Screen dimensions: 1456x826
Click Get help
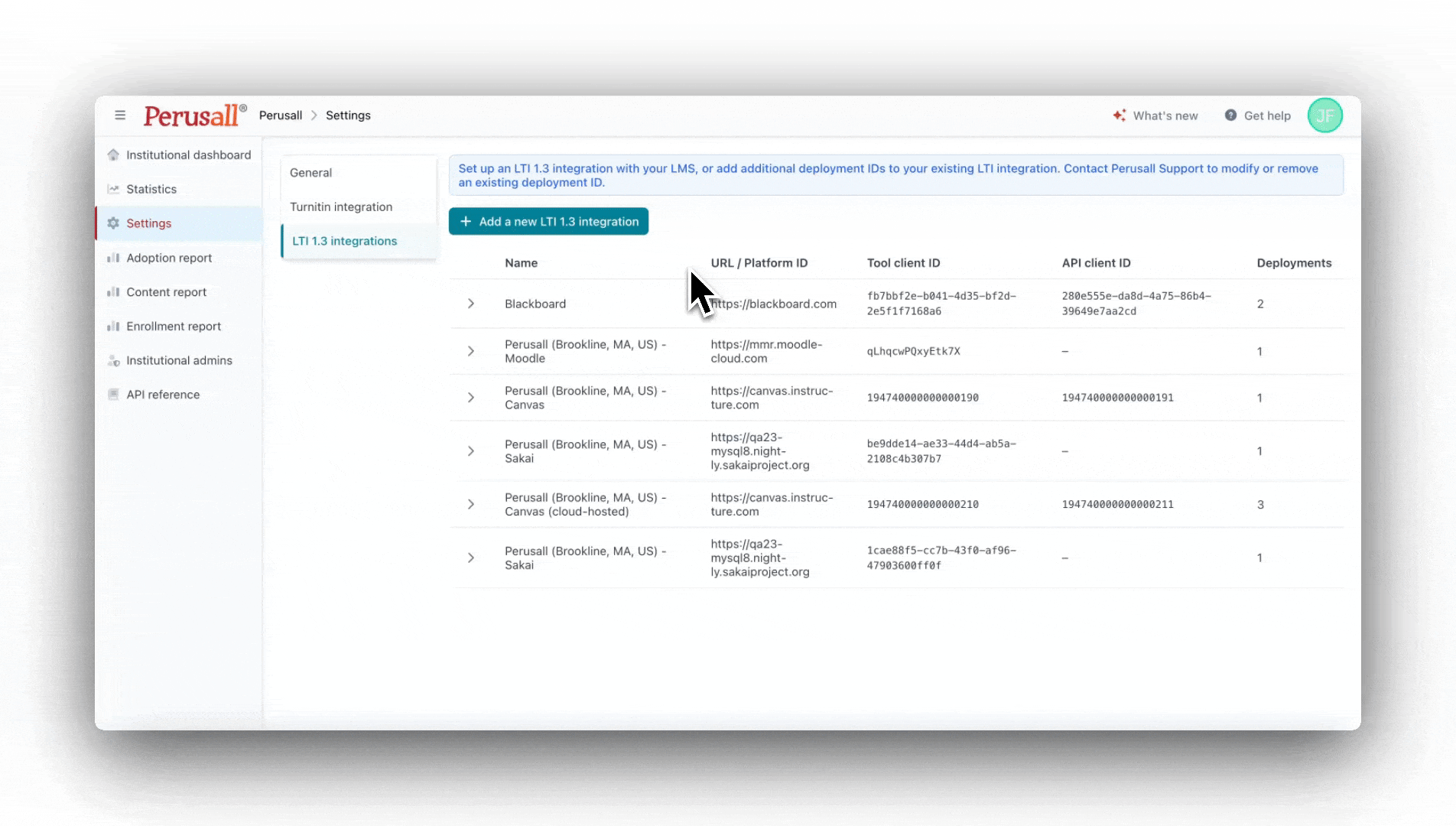point(1258,115)
